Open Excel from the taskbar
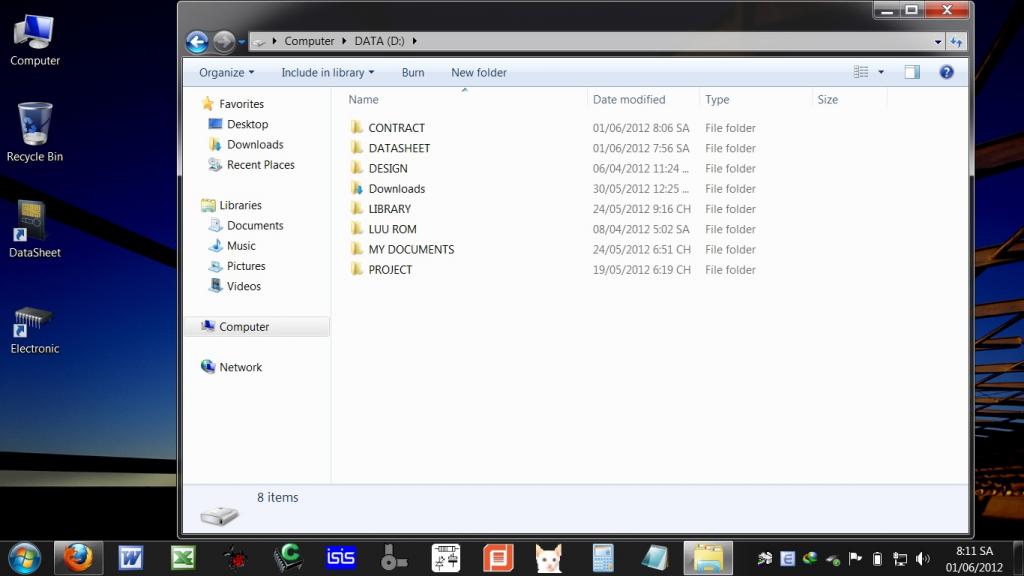 [184, 558]
